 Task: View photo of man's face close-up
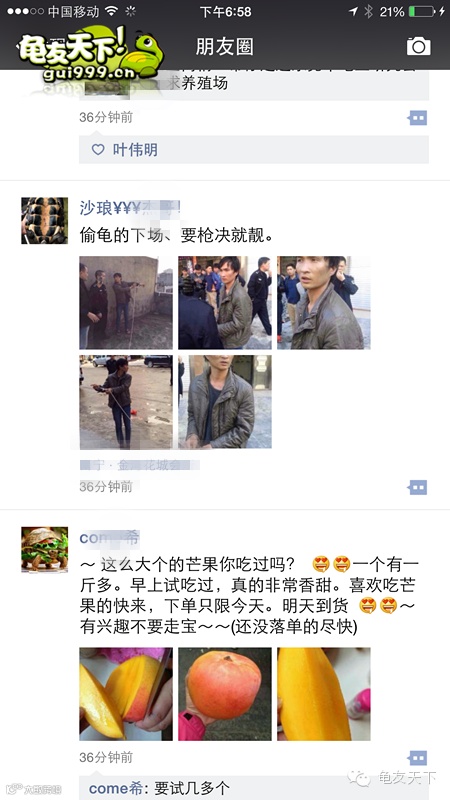[324, 303]
